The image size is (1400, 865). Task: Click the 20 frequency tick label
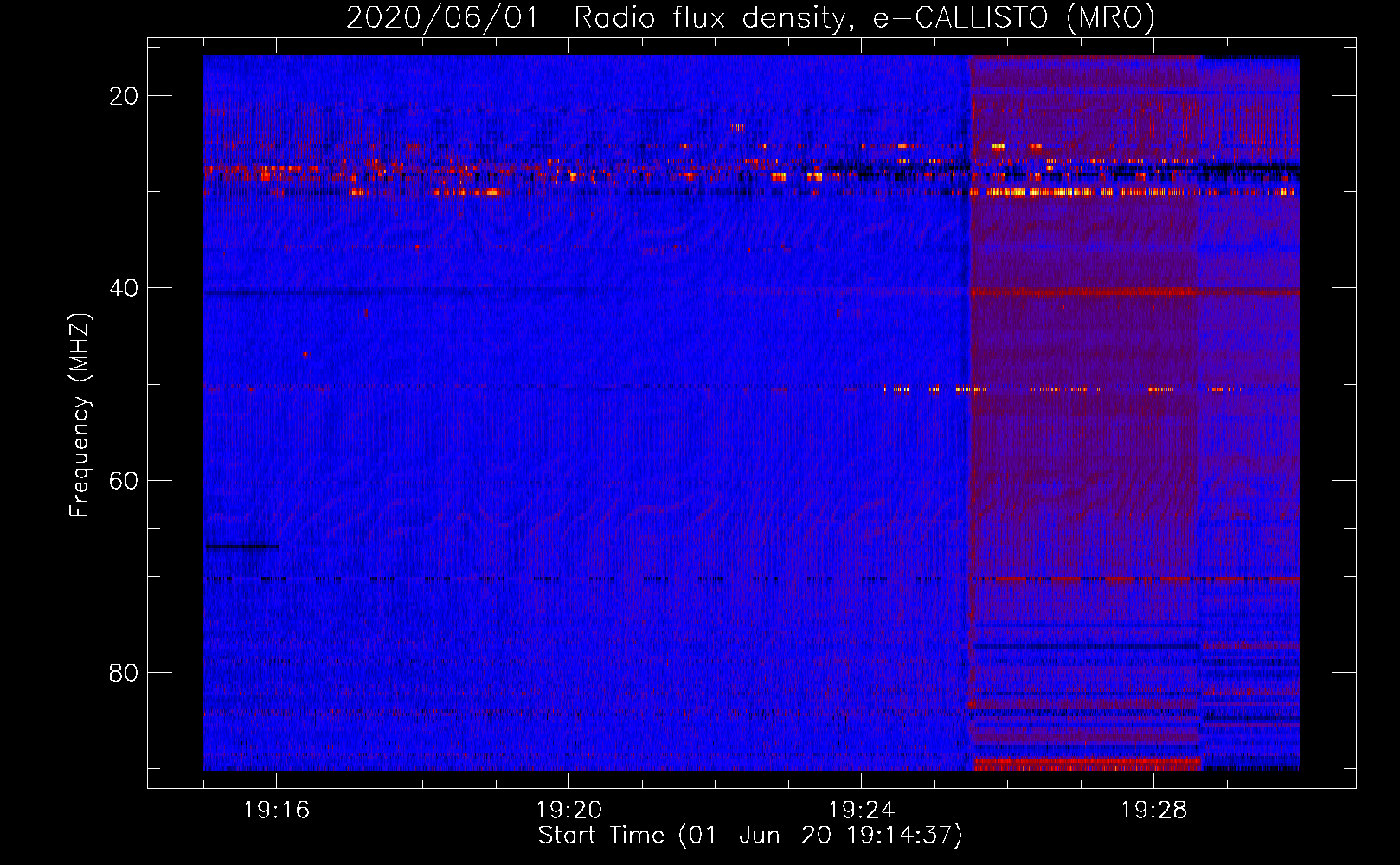124,96
